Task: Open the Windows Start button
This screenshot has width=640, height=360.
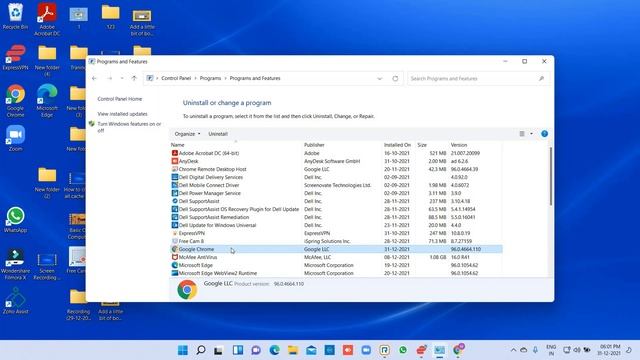Action: [183, 350]
